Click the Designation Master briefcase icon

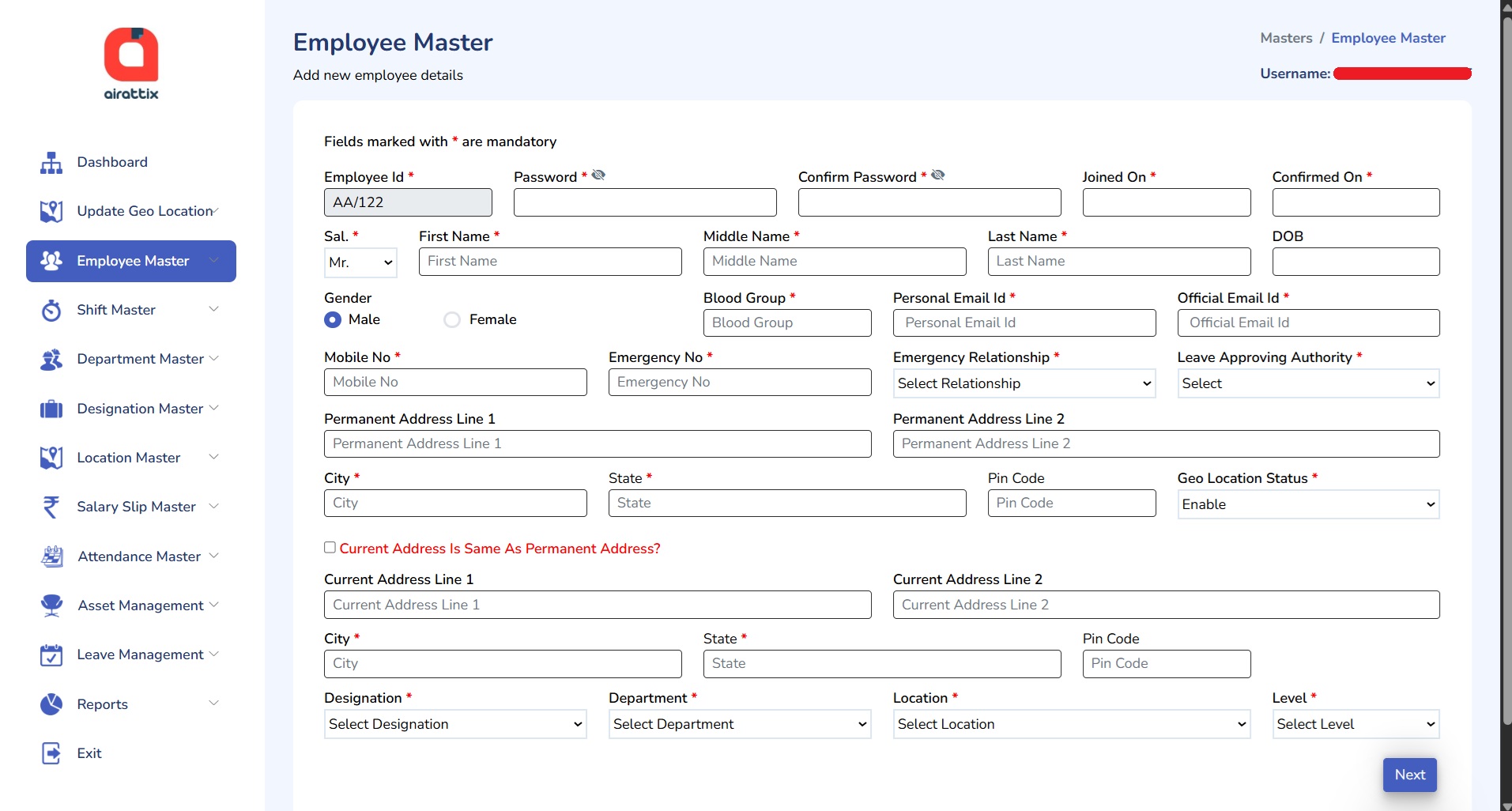point(51,409)
